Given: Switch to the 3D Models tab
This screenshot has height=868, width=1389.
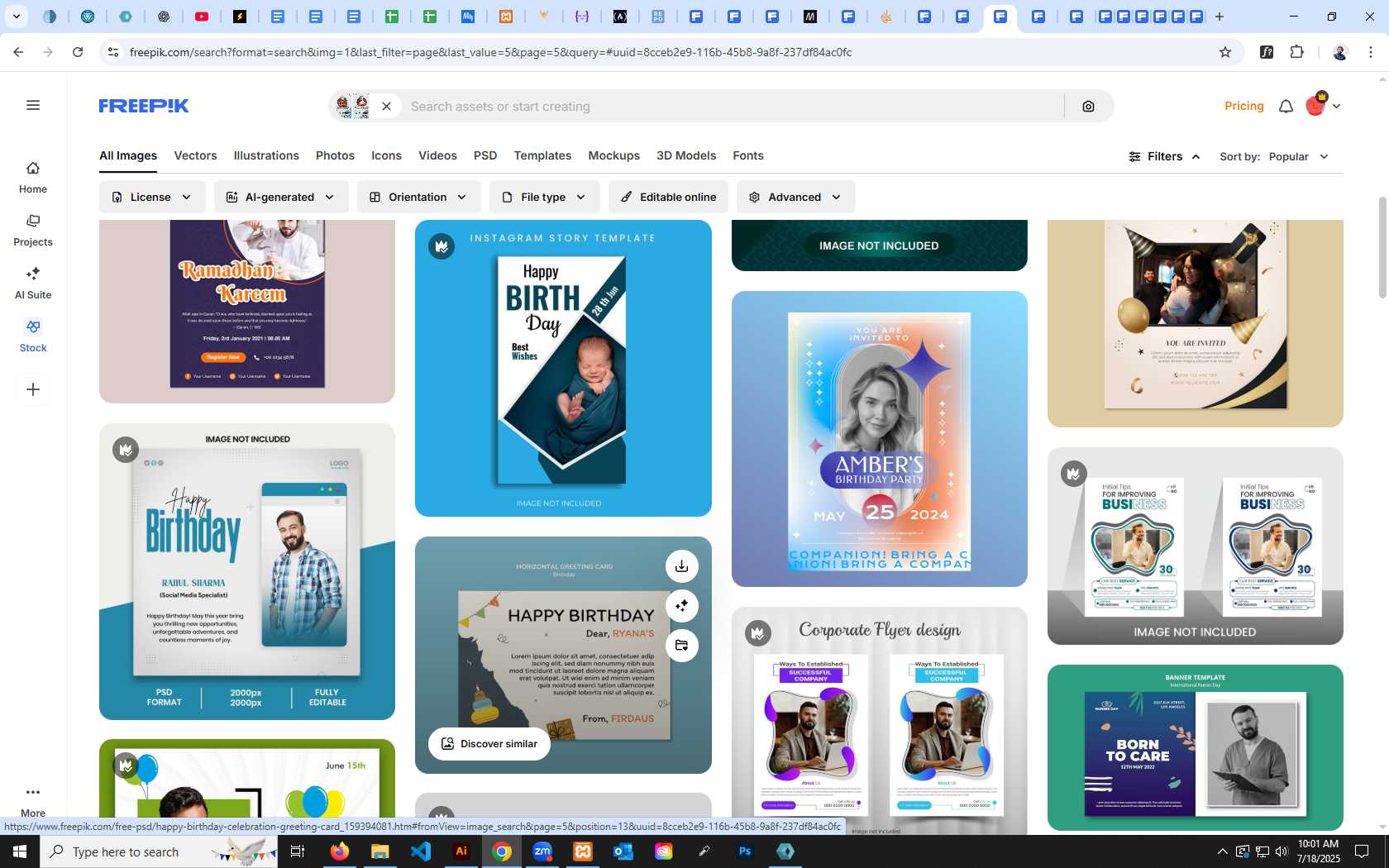Looking at the screenshot, I should (686, 155).
